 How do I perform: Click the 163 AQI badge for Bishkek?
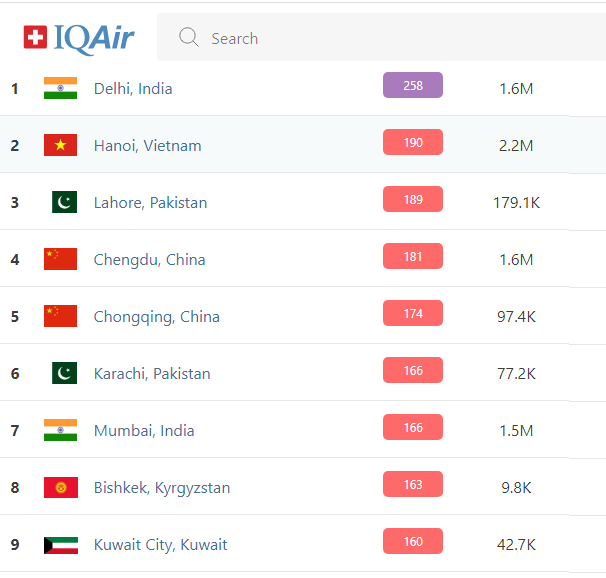(x=412, y=485)
